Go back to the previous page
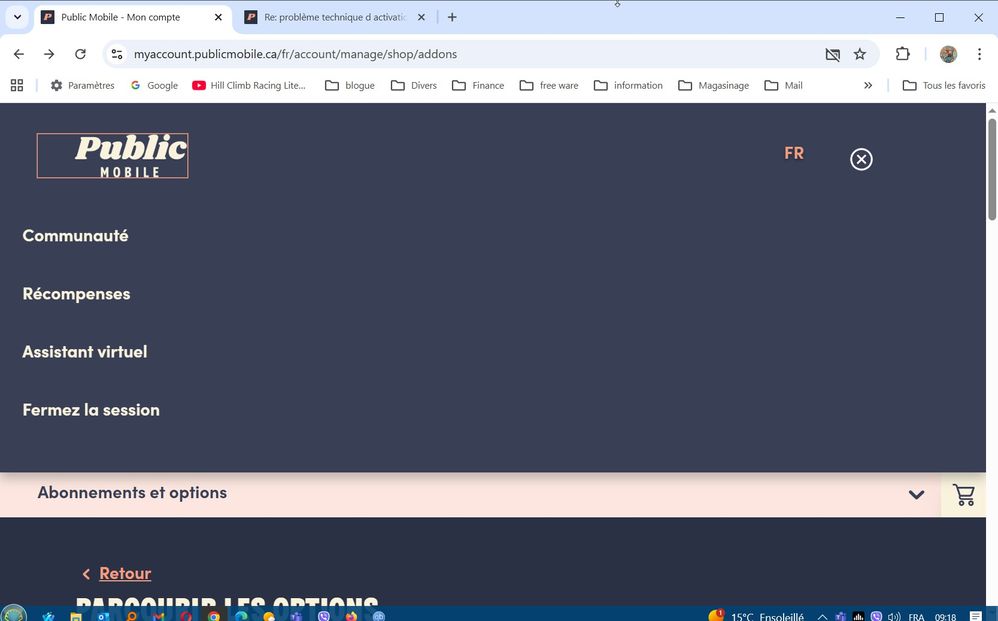 pos(18,54)
